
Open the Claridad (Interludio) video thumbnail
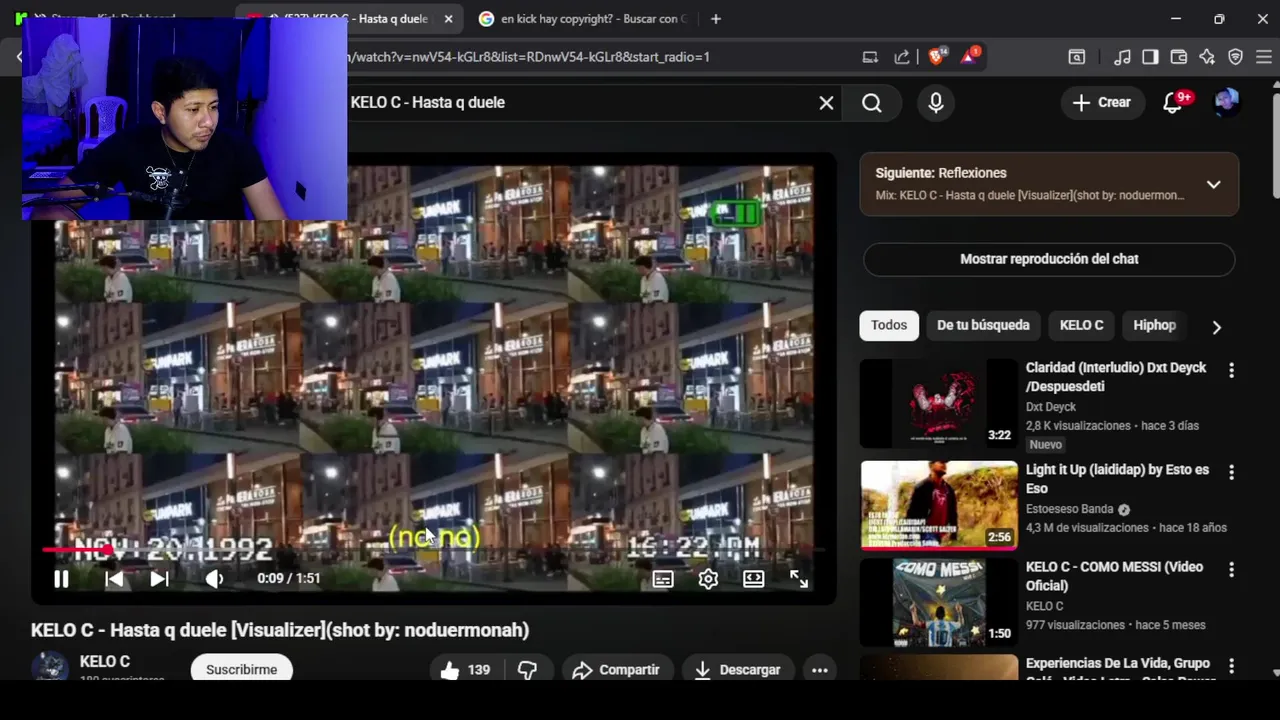click(x=939, y=404)
